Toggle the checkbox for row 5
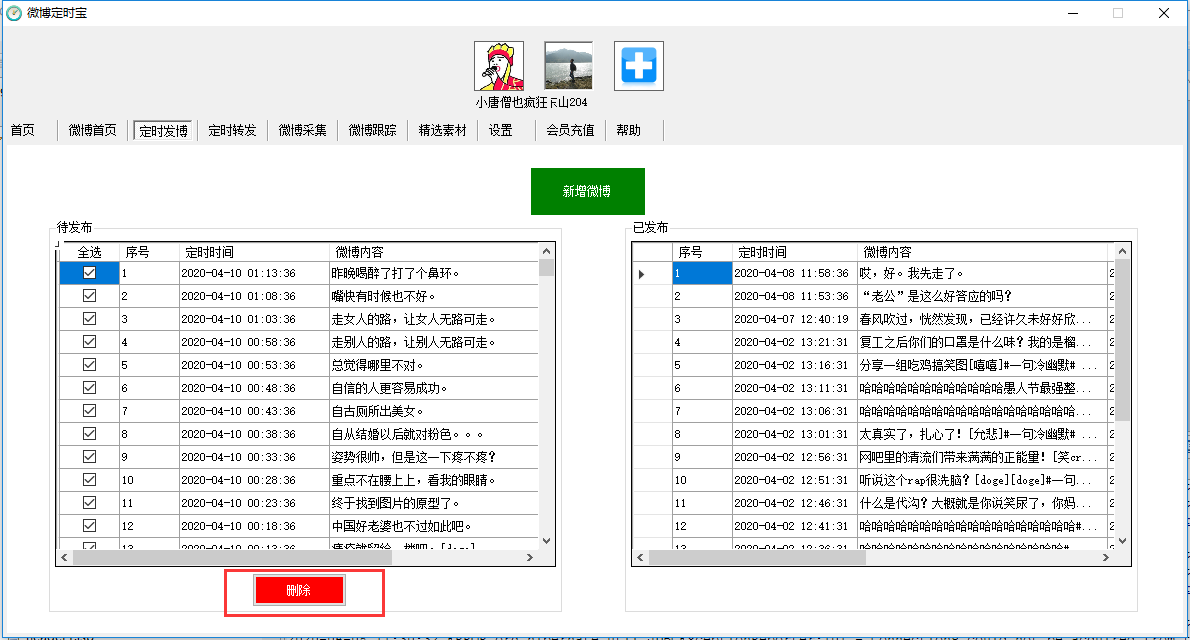 tap(89, 364)
